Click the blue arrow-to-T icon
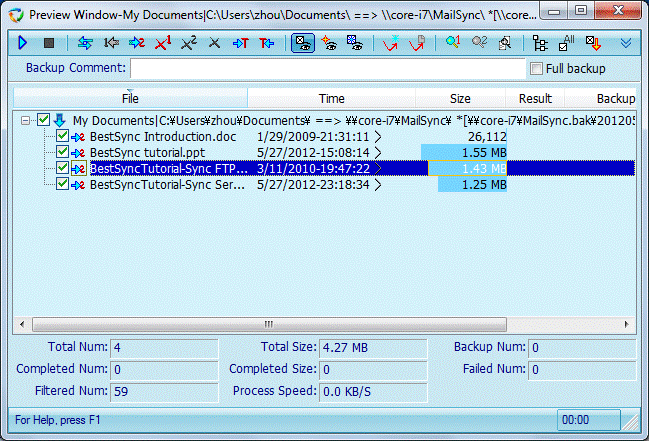 [x=240, y=43]
